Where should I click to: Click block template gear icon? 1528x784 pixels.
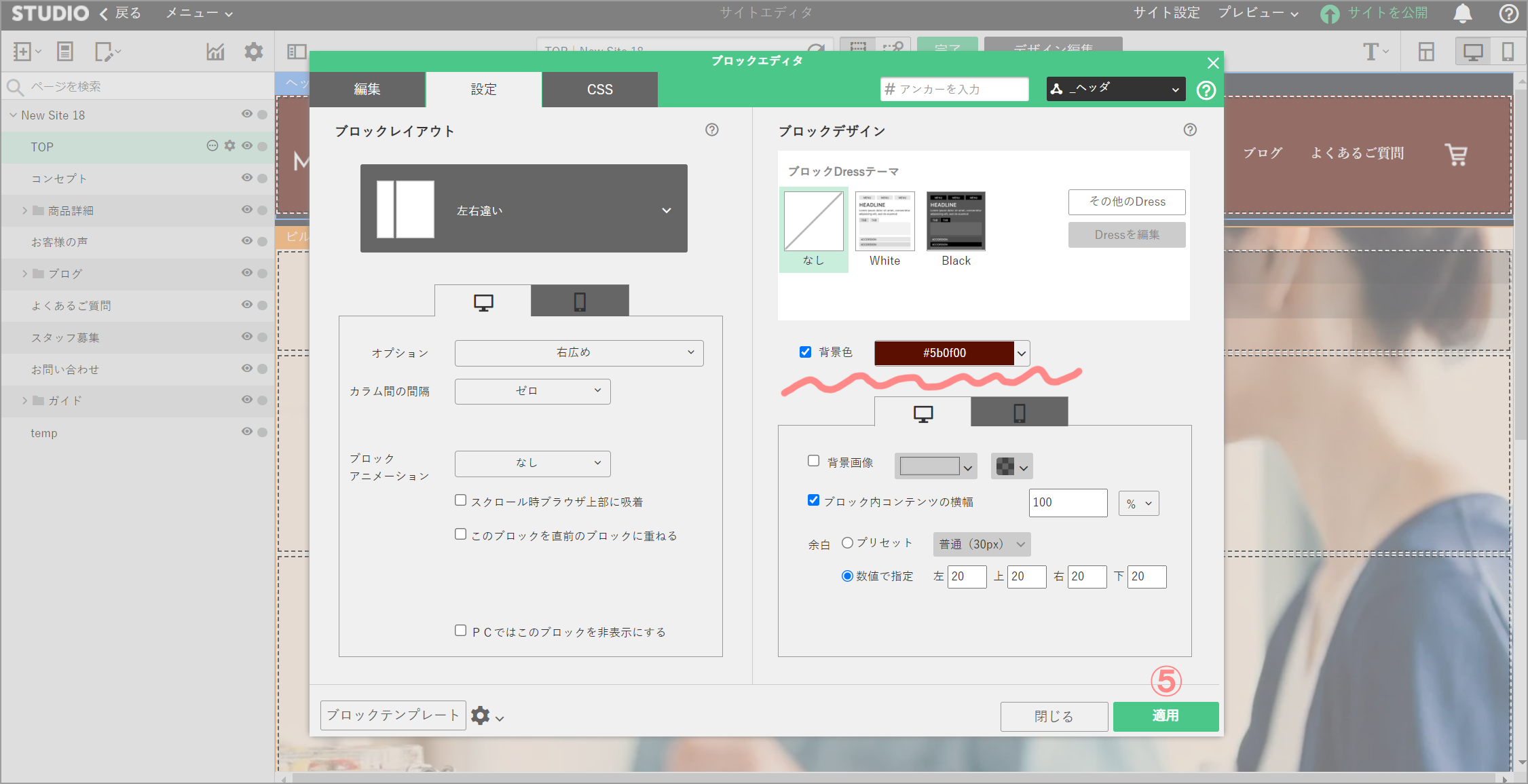click(x=481, y=715)
